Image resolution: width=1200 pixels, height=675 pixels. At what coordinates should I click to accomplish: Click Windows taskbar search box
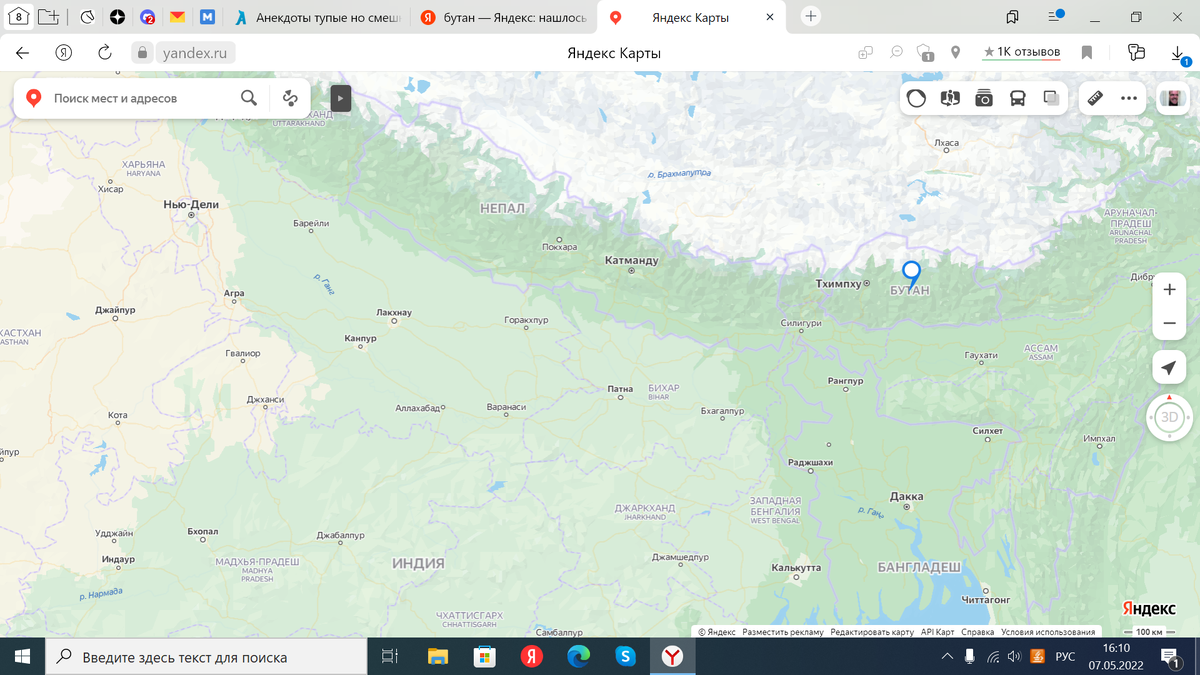[x=207, y=656]
